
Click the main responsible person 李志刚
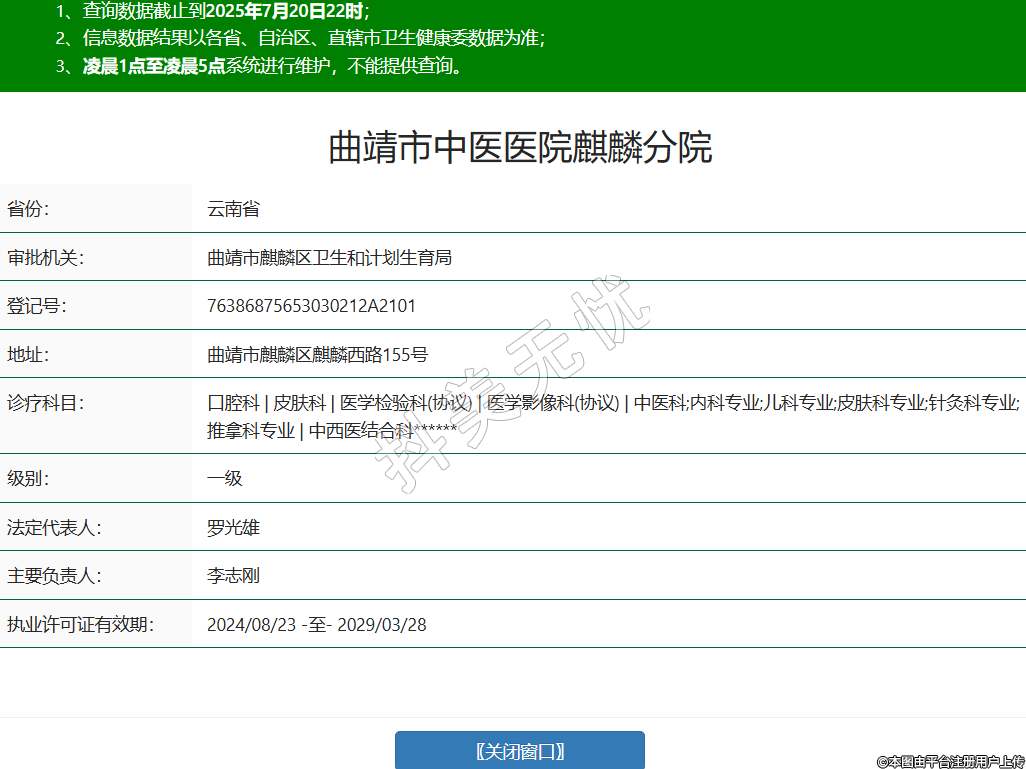pyautogui.click(x=233, y=576)
